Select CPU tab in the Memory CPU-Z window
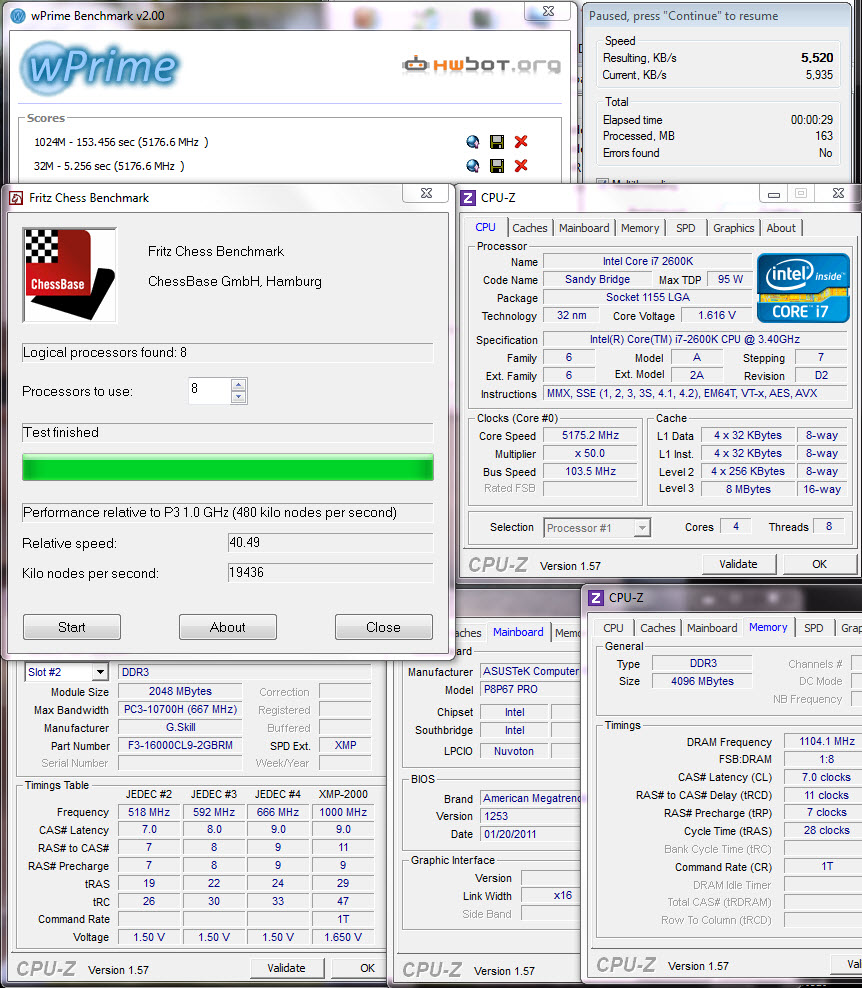This screenshot has width=862, height=988. (613, 628)
